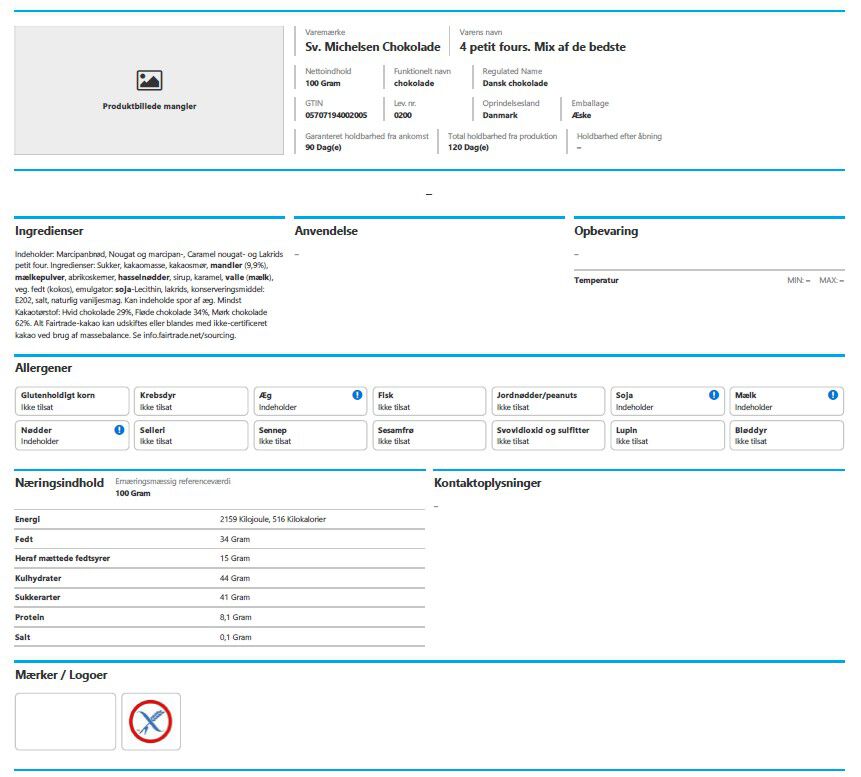The height and width of the screenshot is (777, 861).
Task: Click the missing product image placeholder icon
Action: click(x=149, y=80)
